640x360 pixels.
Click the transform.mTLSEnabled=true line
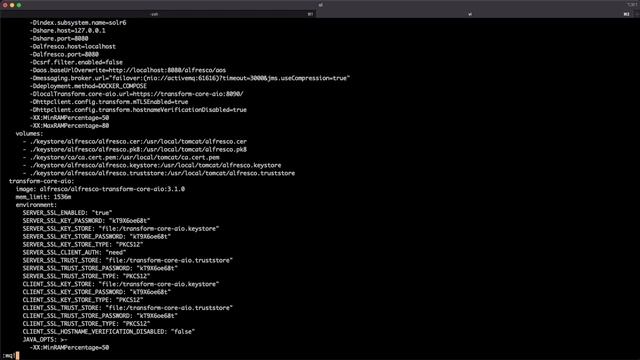109,102
